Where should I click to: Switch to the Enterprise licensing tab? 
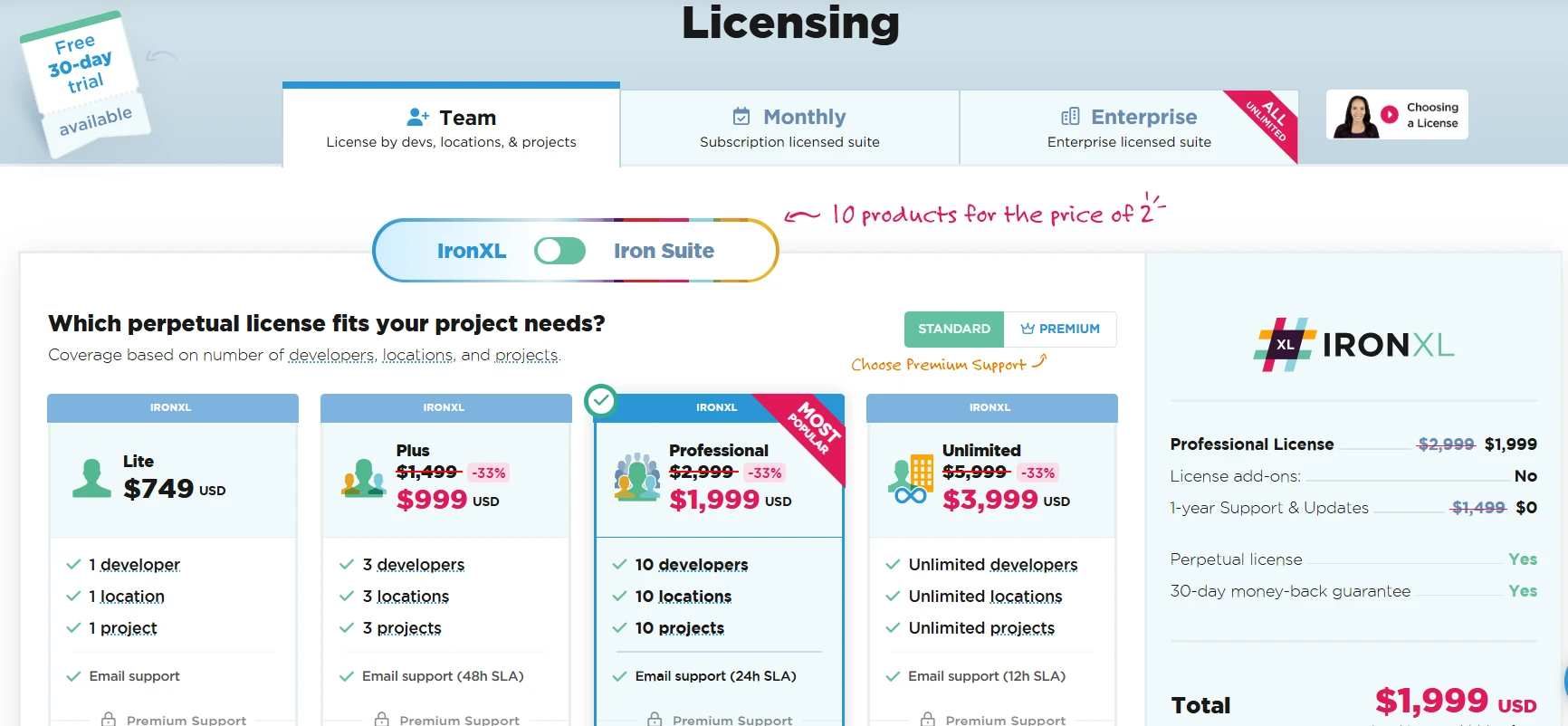1129,128
